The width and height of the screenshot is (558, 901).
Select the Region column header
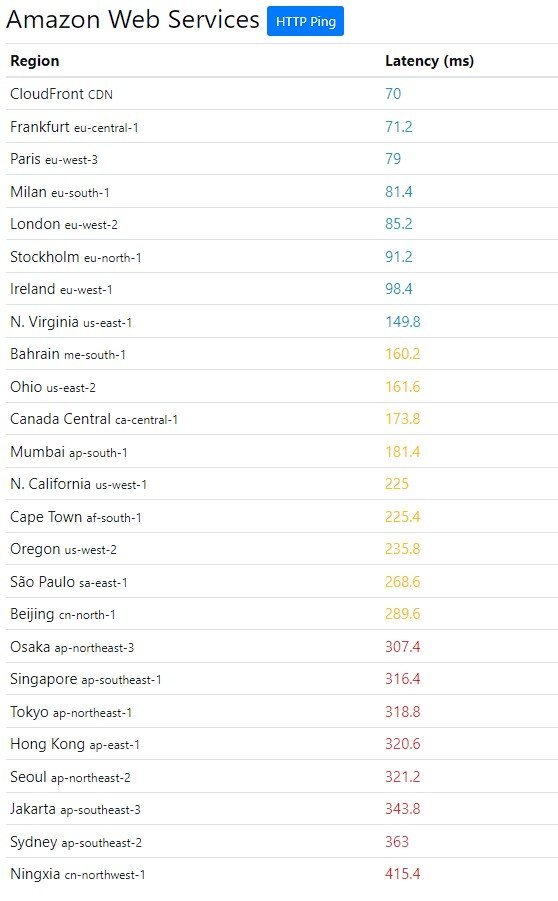coord(34,61)
